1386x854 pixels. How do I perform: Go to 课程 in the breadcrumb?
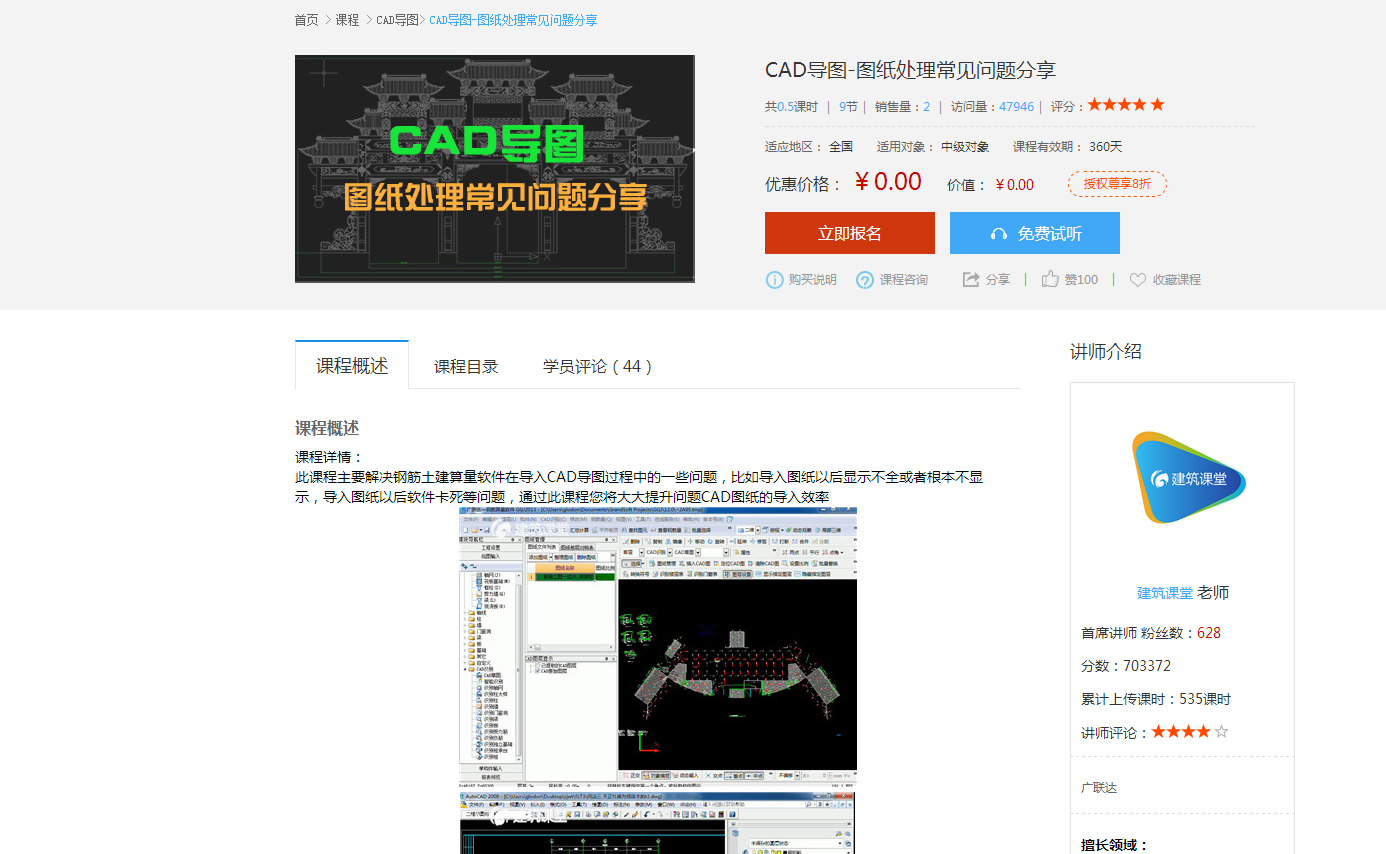click(347, 20)
